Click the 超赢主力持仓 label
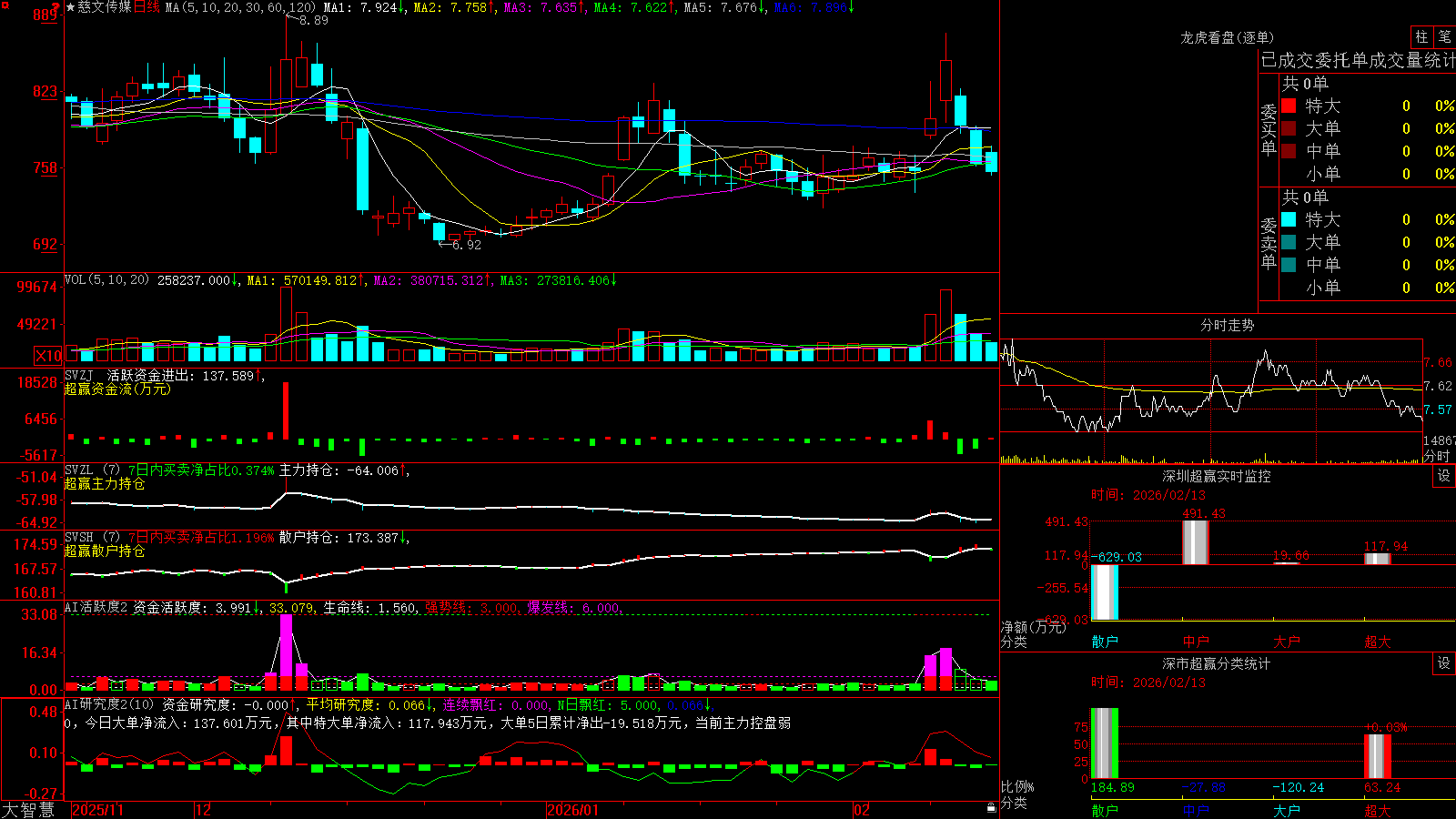The image size is (1456, 819). (105, 483)
